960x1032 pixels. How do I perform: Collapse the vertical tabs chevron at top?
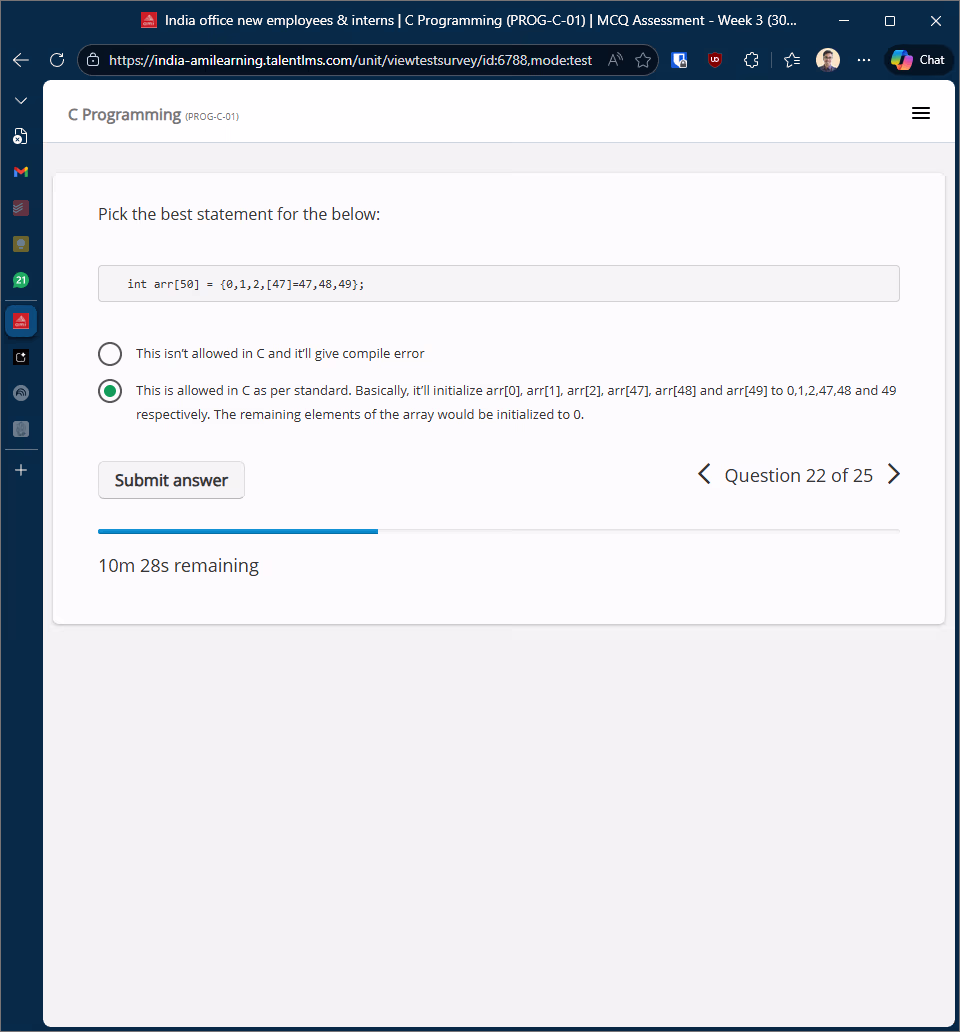point(21,101)
